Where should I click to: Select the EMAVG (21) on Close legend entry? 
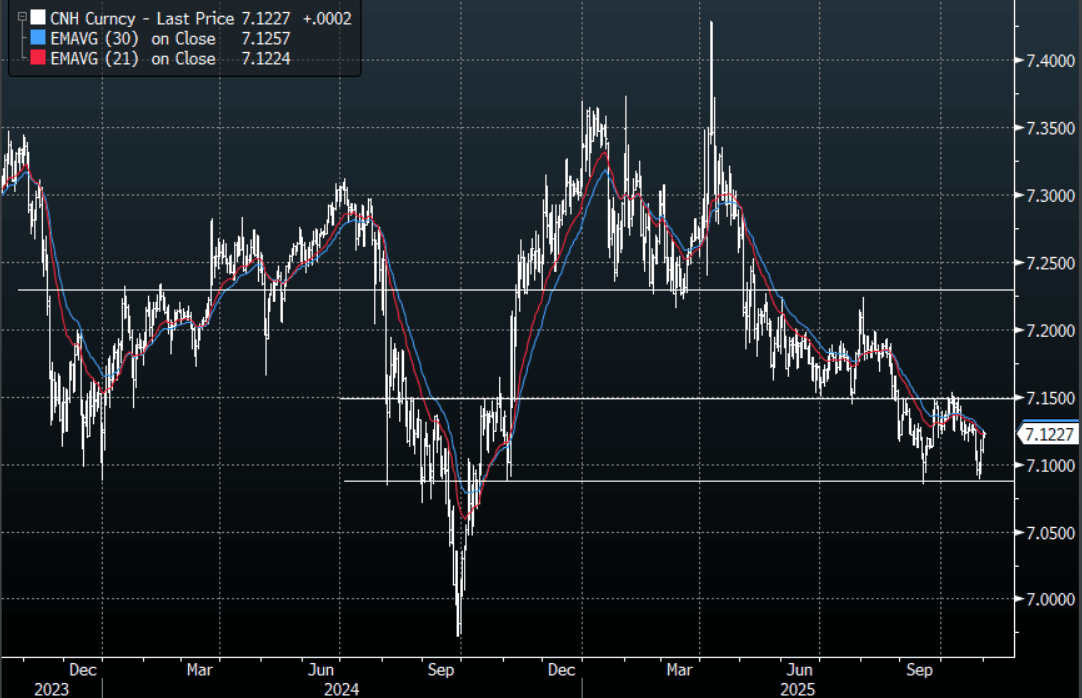(x=133, y=59)
